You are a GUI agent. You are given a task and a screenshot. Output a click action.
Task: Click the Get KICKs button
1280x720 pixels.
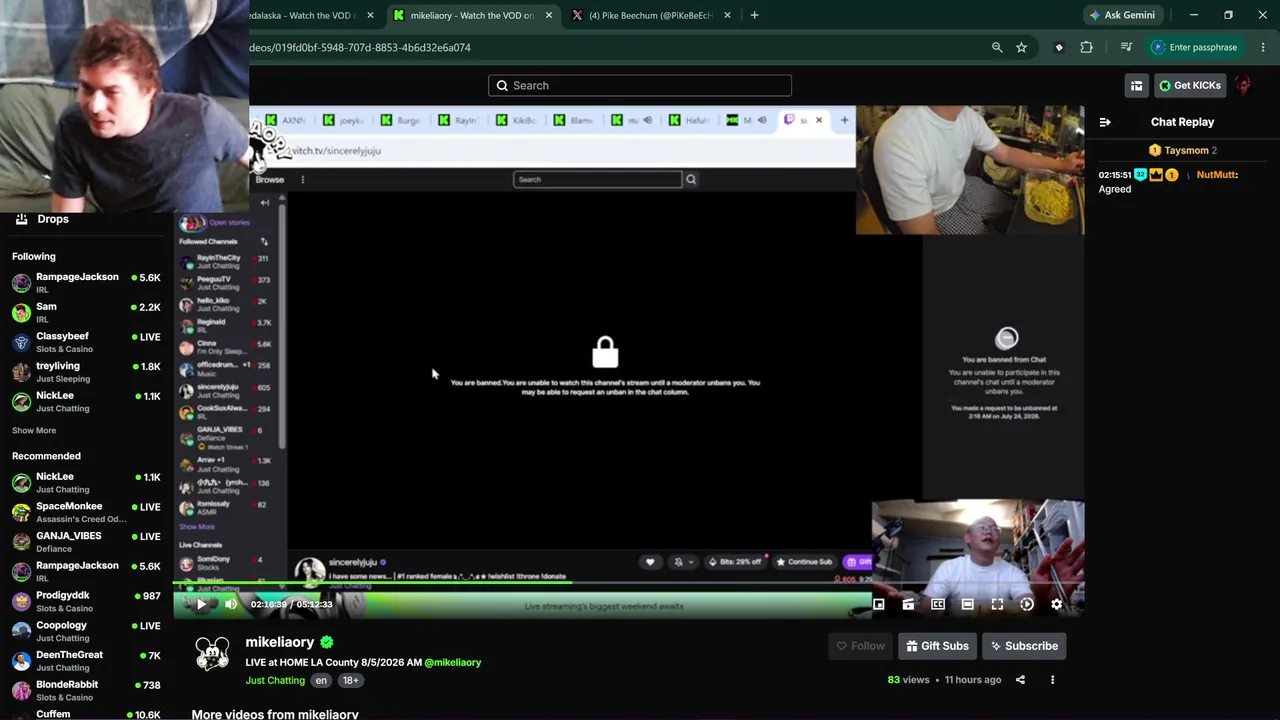pyautogui.click(x=1190, y=85)
